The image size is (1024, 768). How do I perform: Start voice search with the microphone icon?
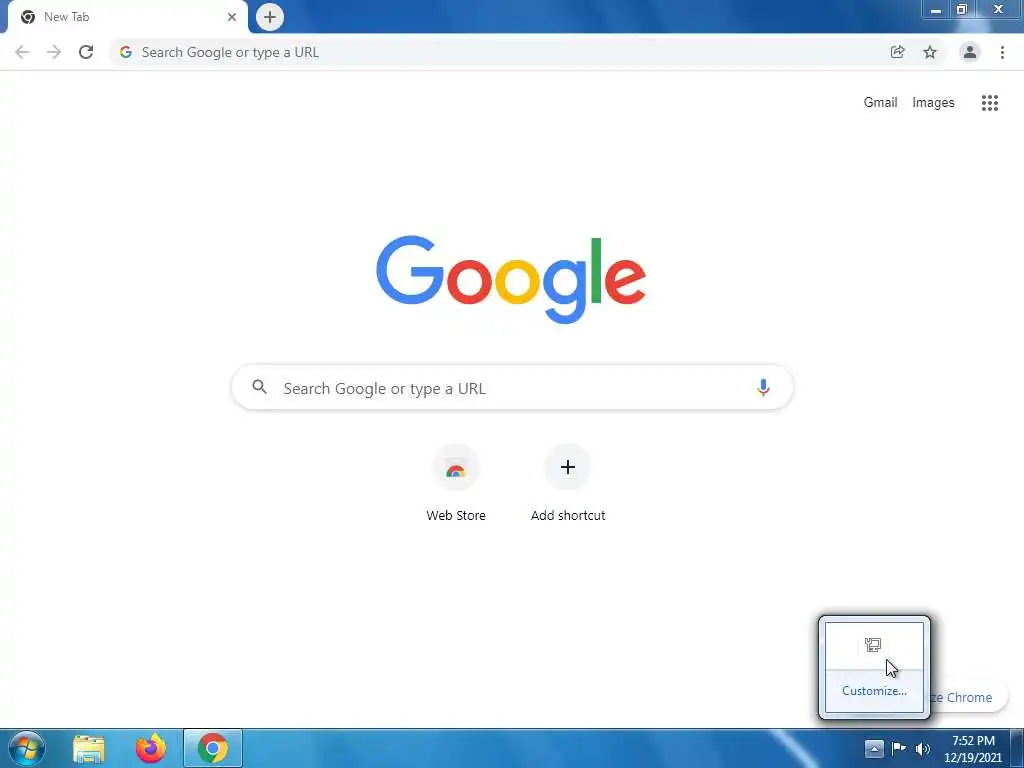coord(763,388)
